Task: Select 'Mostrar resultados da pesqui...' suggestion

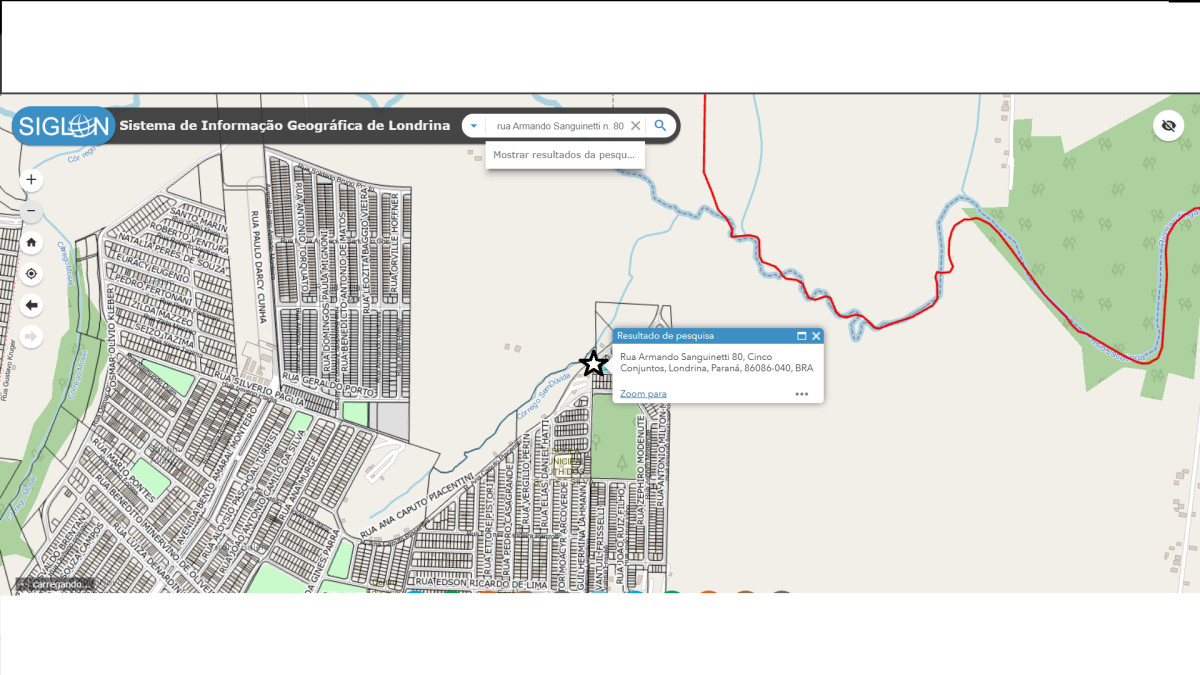Action: [564, 155]
